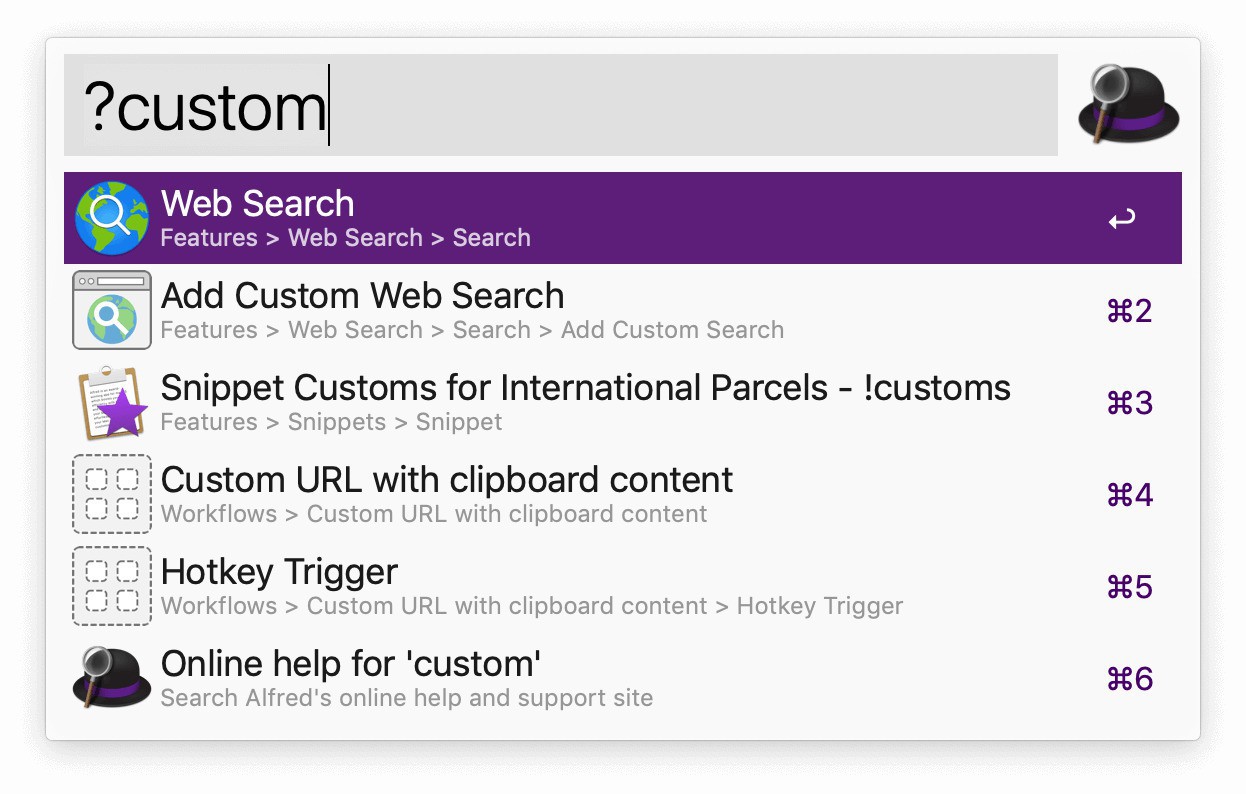The image size is (1246, 794).
Task: Select Custom URL with clipboard content result
Action: point(447,480)
